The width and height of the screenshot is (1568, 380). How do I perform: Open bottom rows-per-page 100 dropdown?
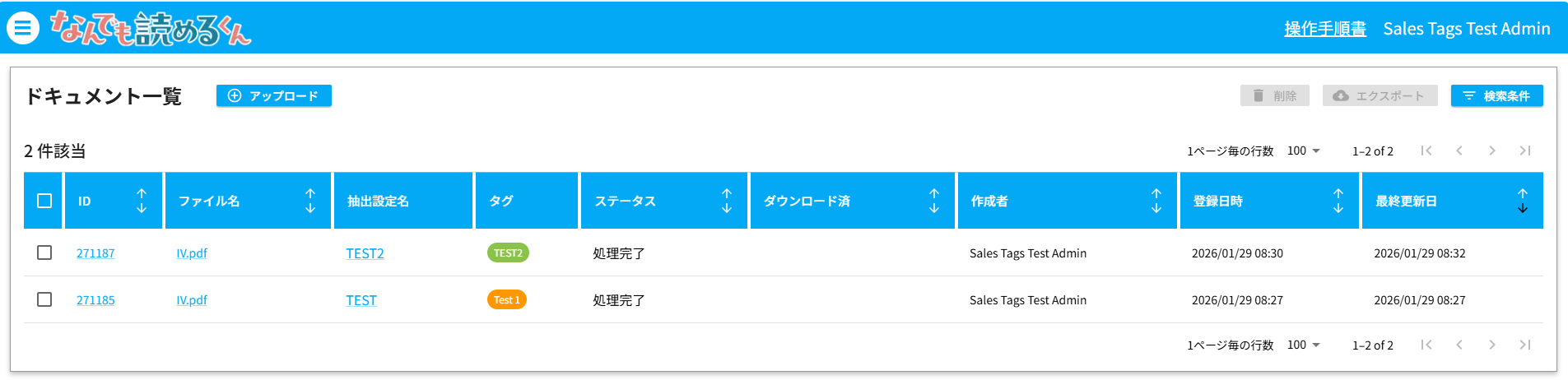point(1304,345)
